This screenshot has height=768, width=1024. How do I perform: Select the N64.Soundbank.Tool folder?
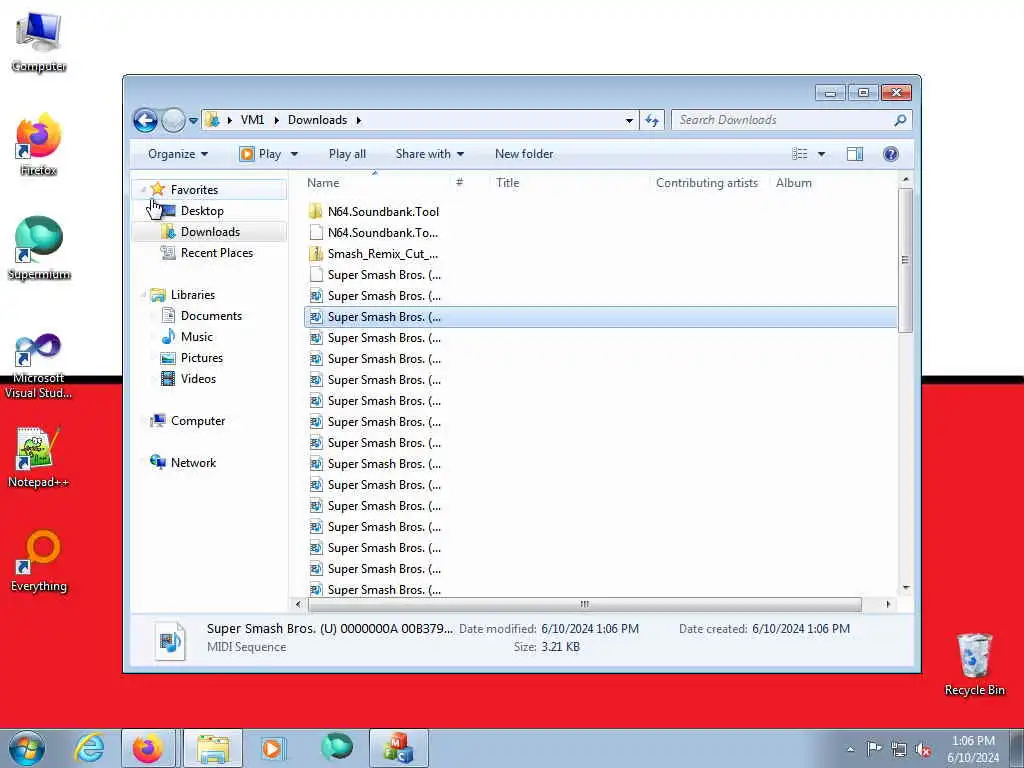383,212
